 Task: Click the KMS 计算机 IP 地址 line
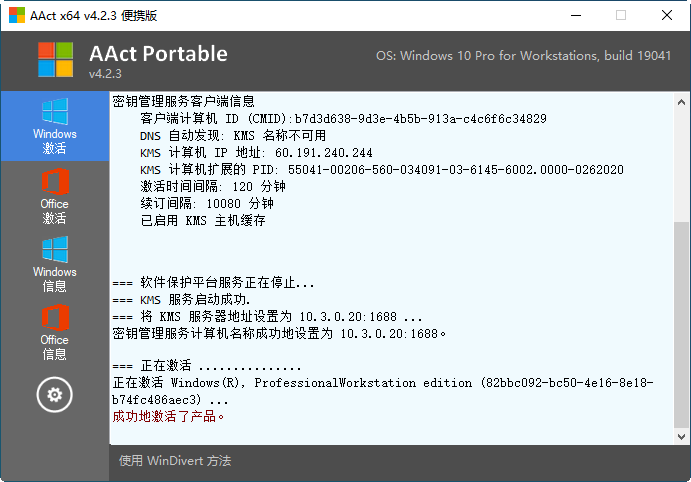pos(256,153)
